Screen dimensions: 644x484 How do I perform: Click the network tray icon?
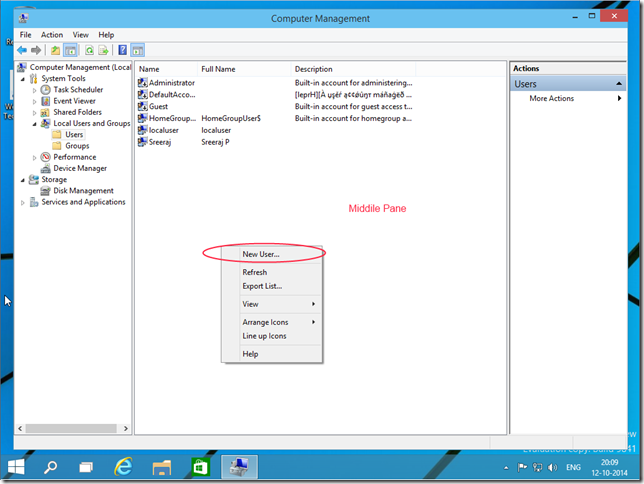pyautogui.click(x=537, y=468)
